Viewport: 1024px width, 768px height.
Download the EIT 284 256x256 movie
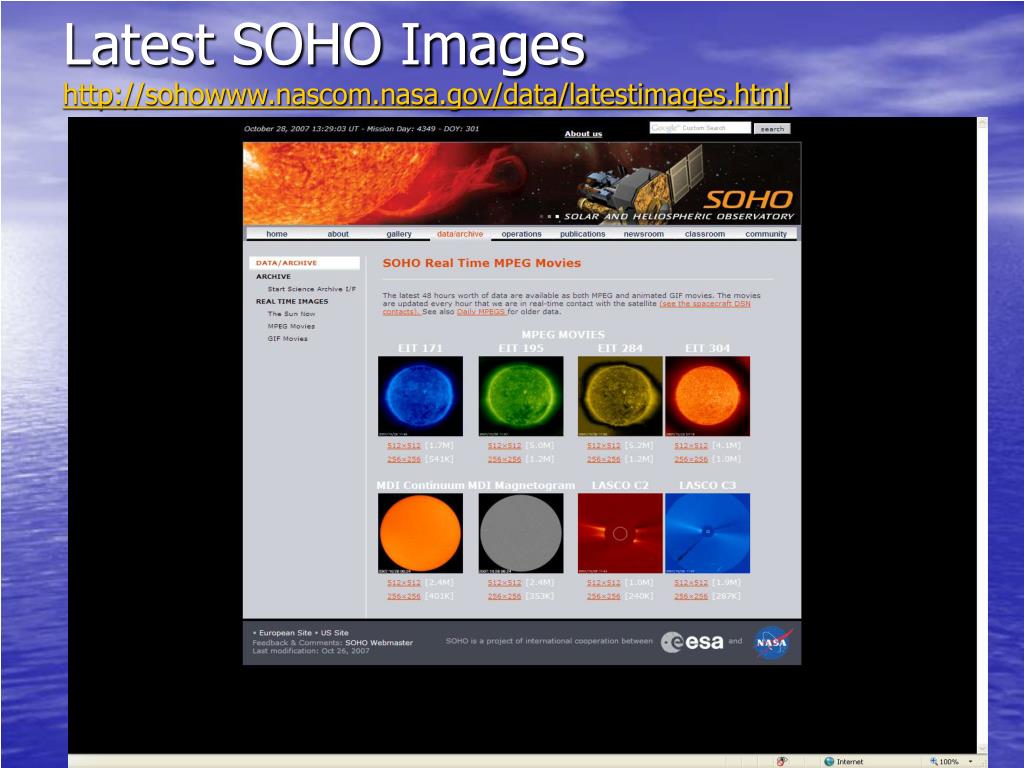603,459
